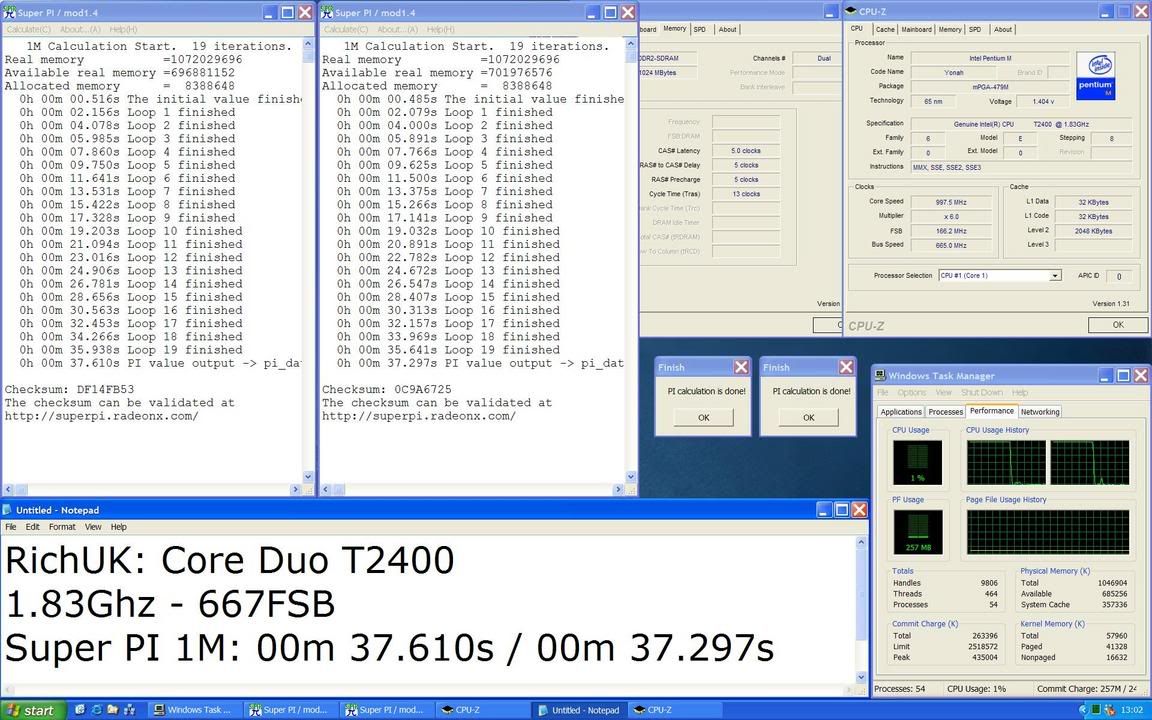Click the network computers icon in quick launch
This screenshot has height=720, width=1152.
(128, 710)
